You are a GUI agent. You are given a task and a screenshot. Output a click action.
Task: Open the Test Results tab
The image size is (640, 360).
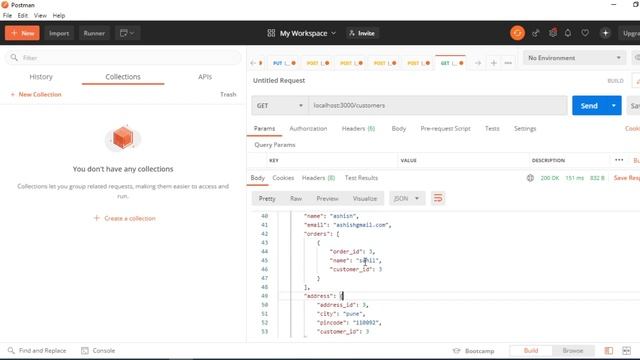(x=361, y=178)
